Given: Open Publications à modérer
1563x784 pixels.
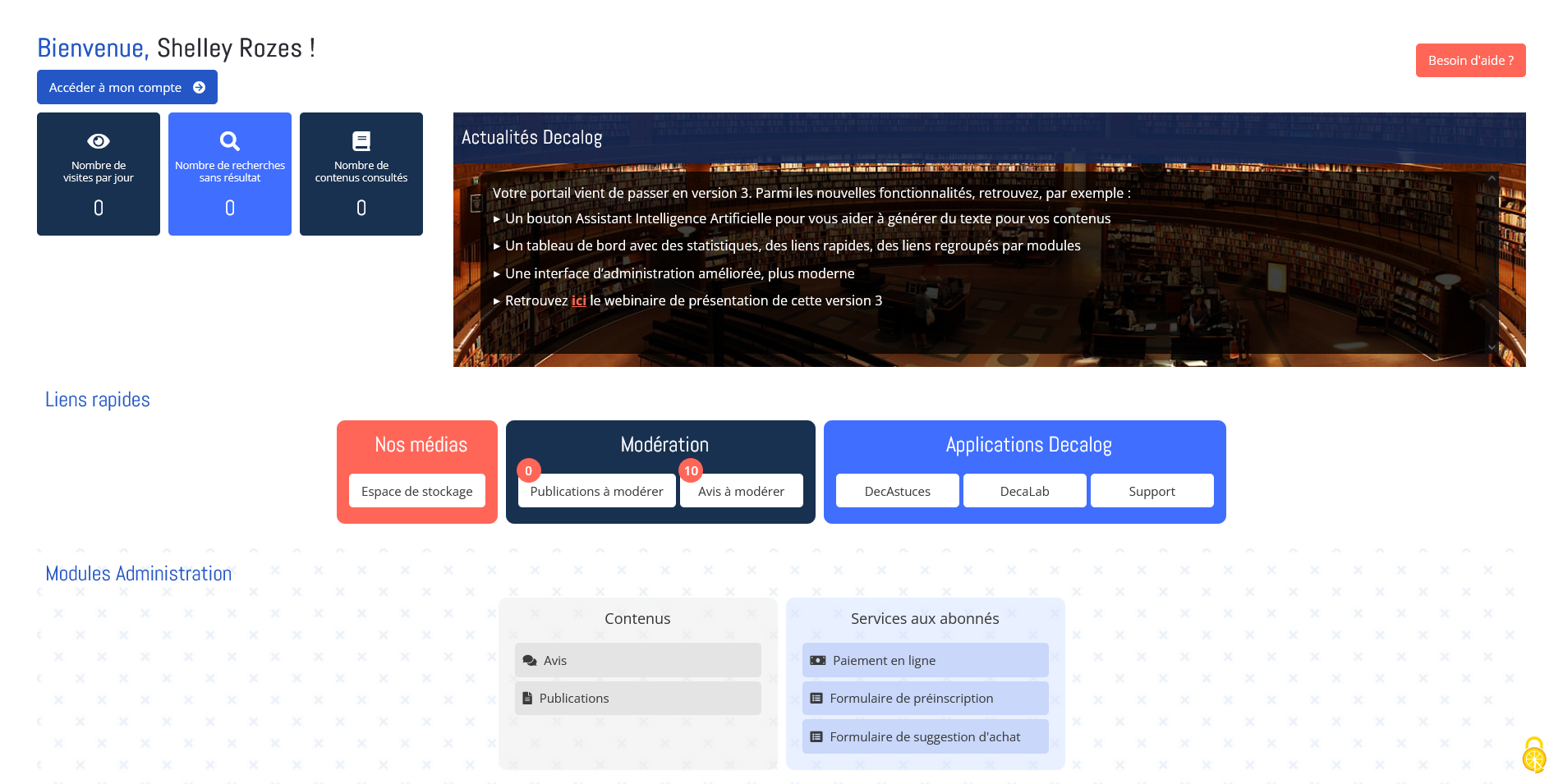Looking at the screenshot, I should point(596,492).
